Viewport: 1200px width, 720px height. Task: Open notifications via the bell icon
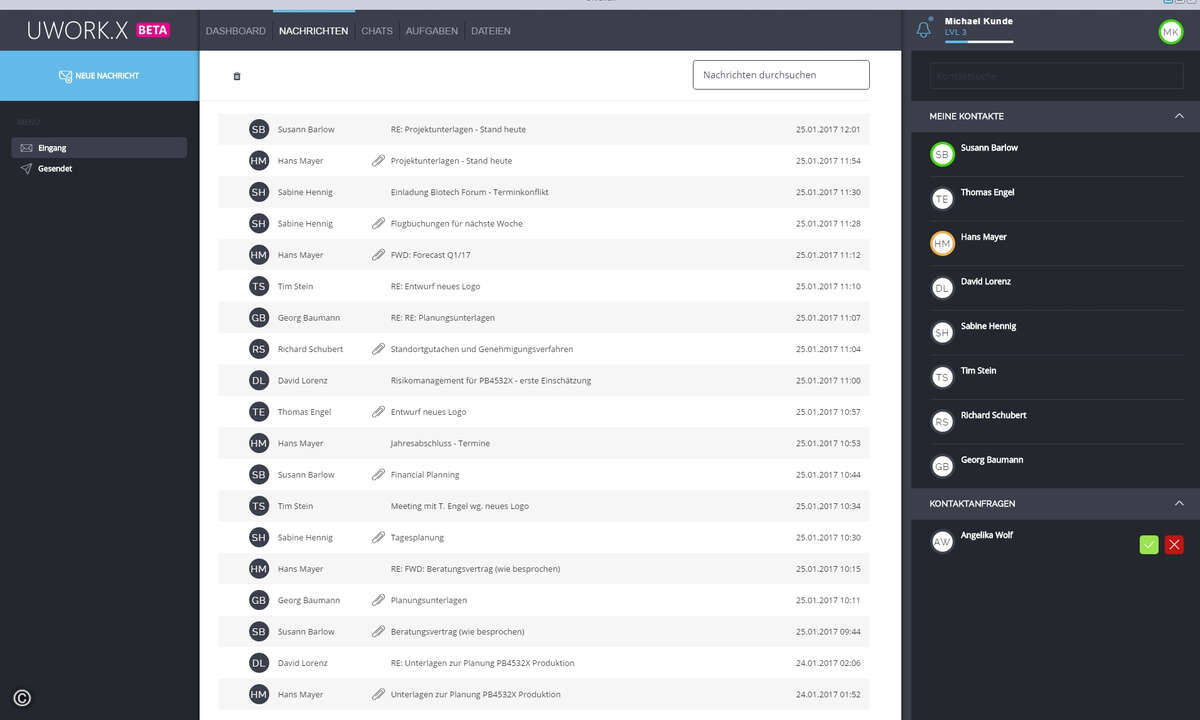[923, 29]
